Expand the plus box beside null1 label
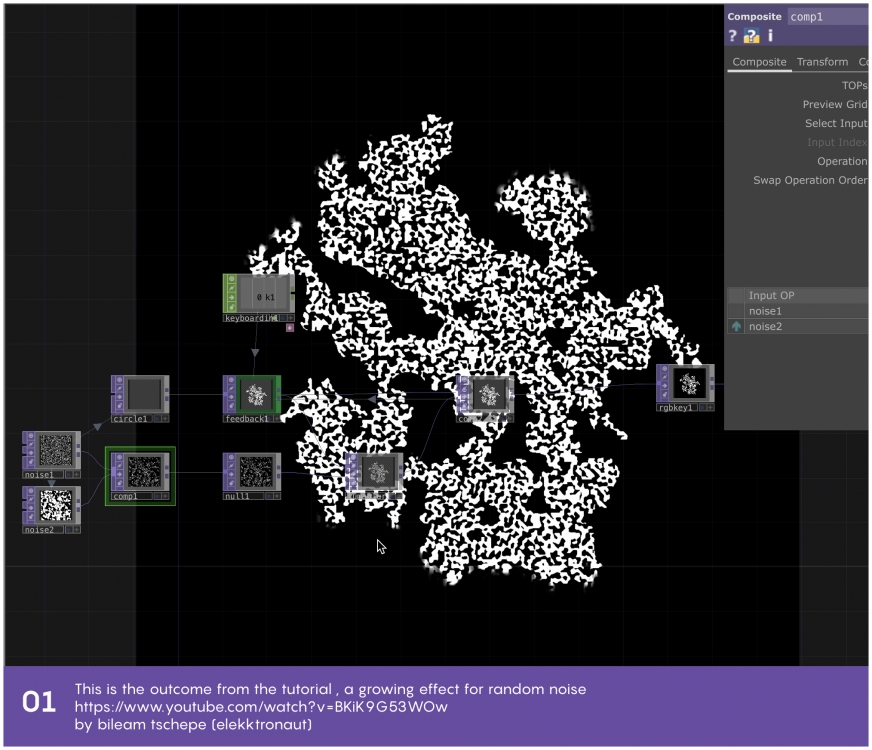 tap(276, 496)
